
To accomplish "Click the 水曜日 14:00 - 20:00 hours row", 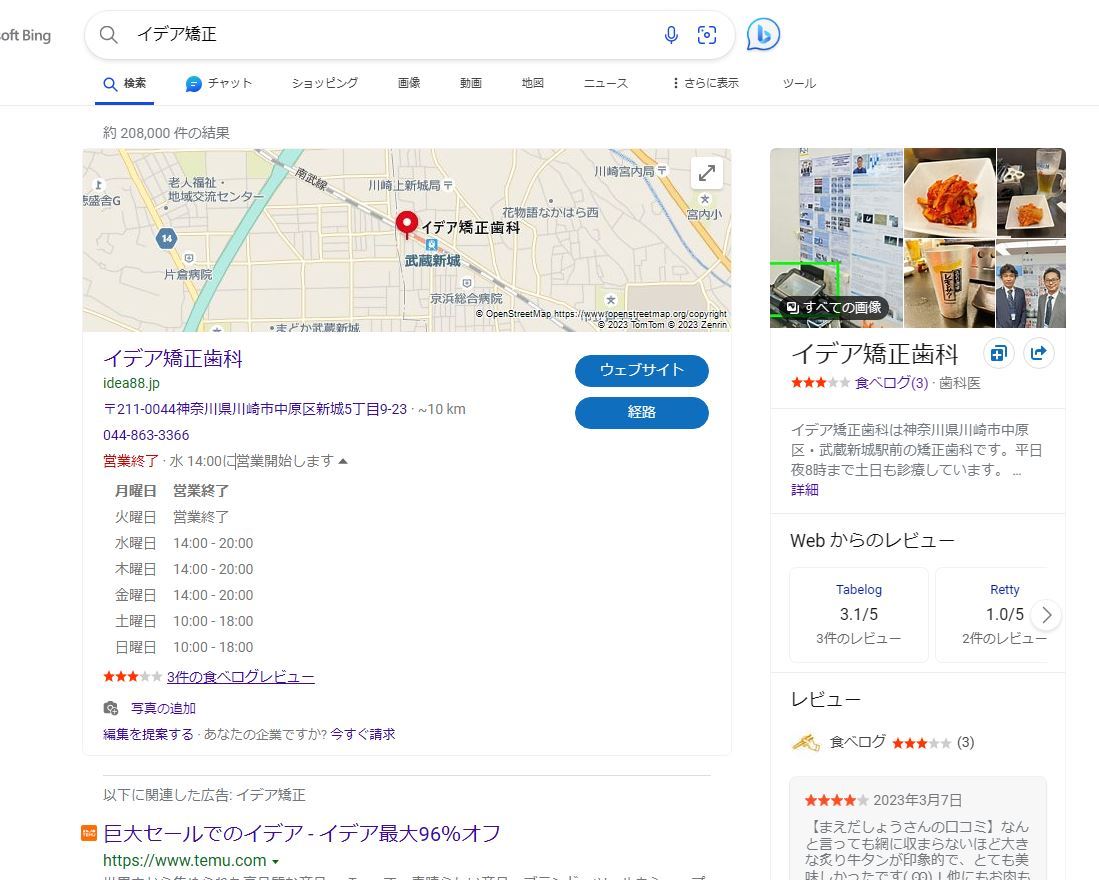I will 184,543.
